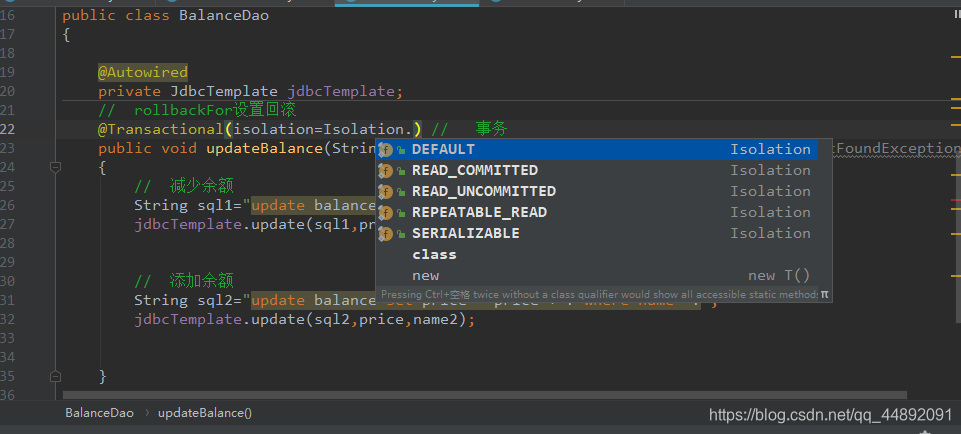Collapse fold marker at line 35
The width and height of the screenshot is (961, 434).
55,376
